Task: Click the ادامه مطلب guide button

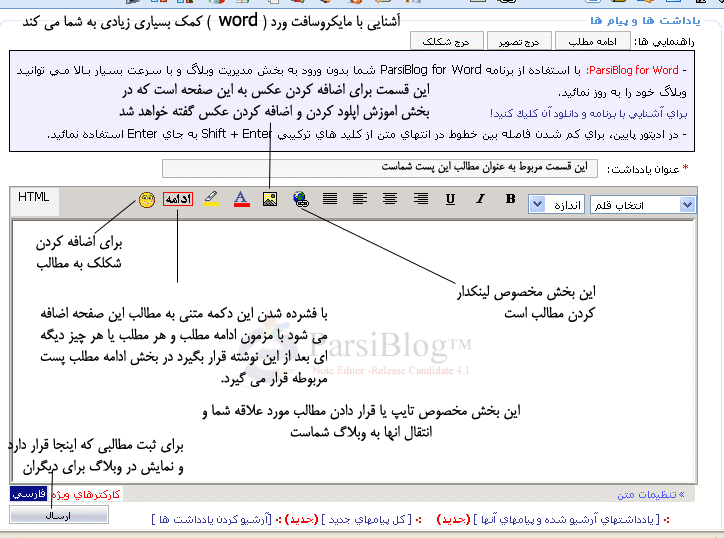Action: coord(593,42)
